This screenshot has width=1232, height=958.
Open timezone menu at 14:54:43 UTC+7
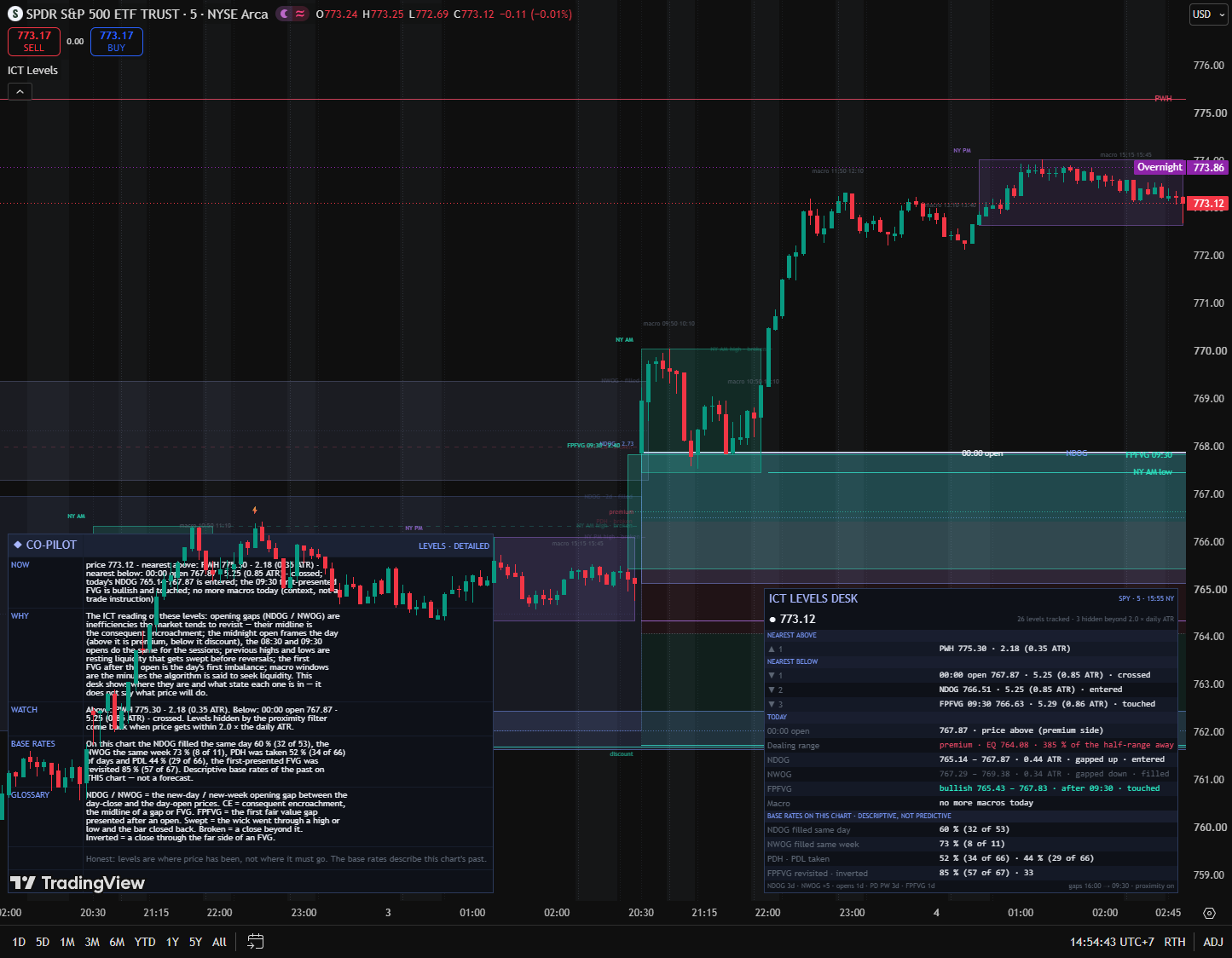[1112, 942]
